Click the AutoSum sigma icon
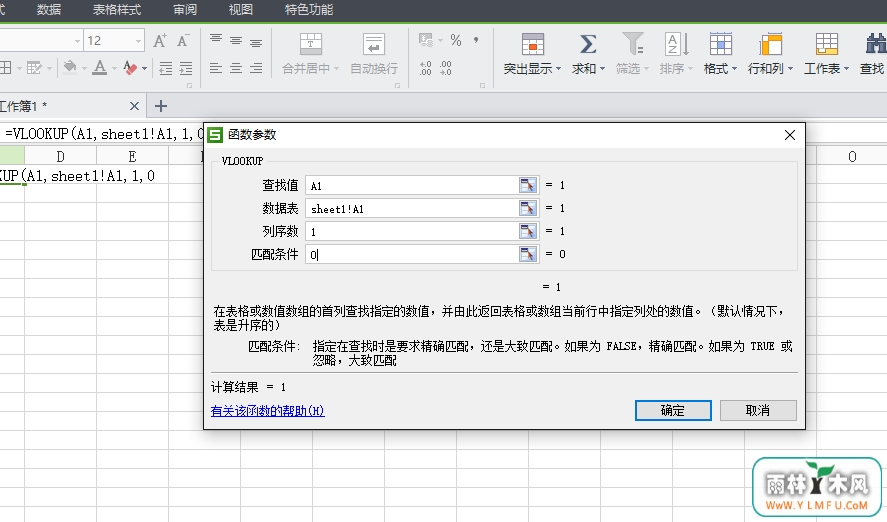Image resolution: width=887 pixels, height=522 pixels. [x=588, y=44]
